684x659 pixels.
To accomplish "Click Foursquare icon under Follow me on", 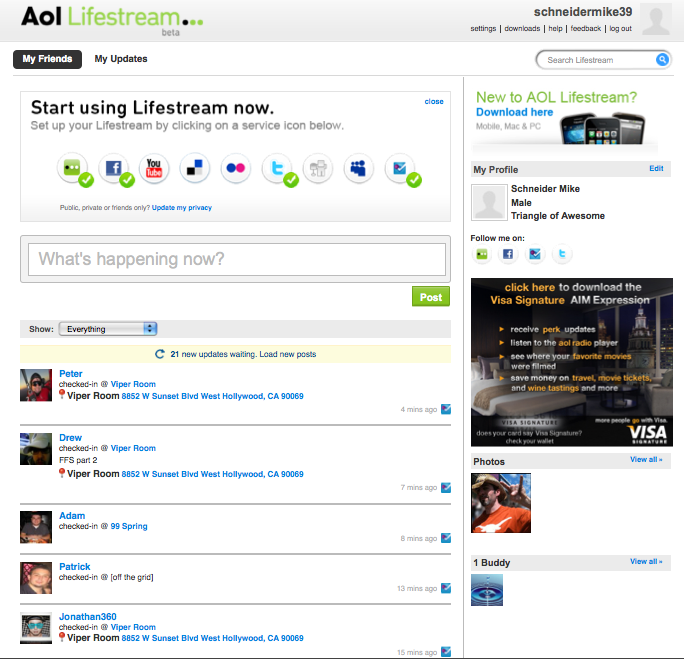I will coord(535,254).
